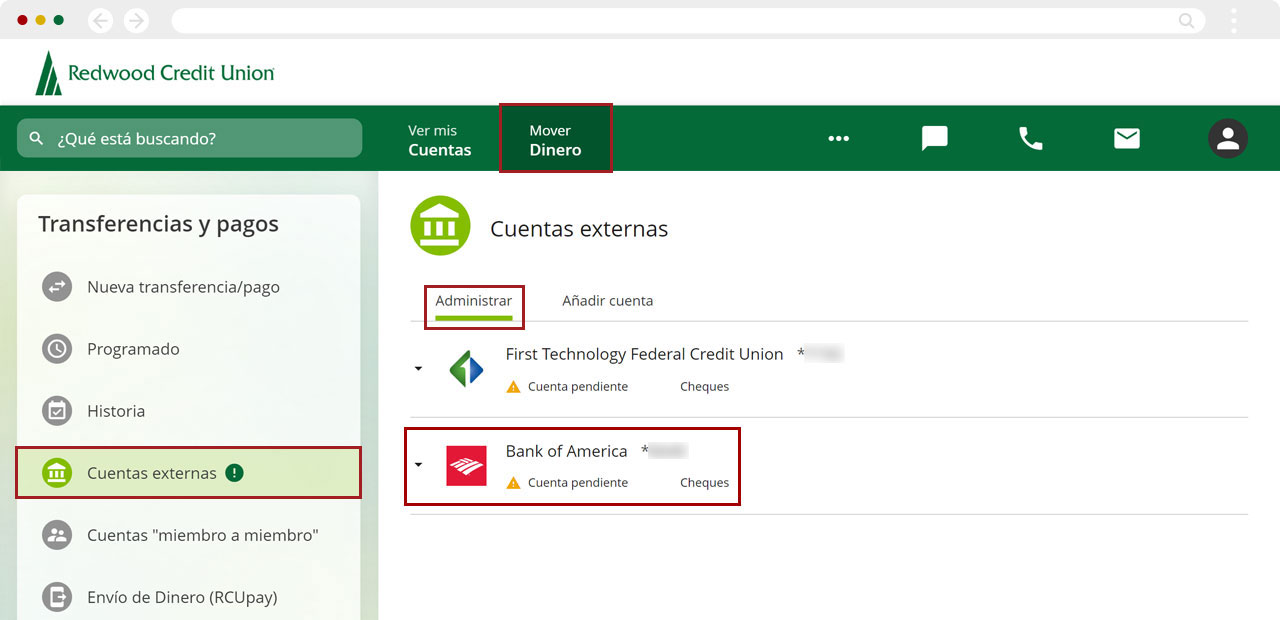Click the Cuentas externas bank icon in sidebar
Screen dimensions: 1280x620
click(x=57, y=473)
